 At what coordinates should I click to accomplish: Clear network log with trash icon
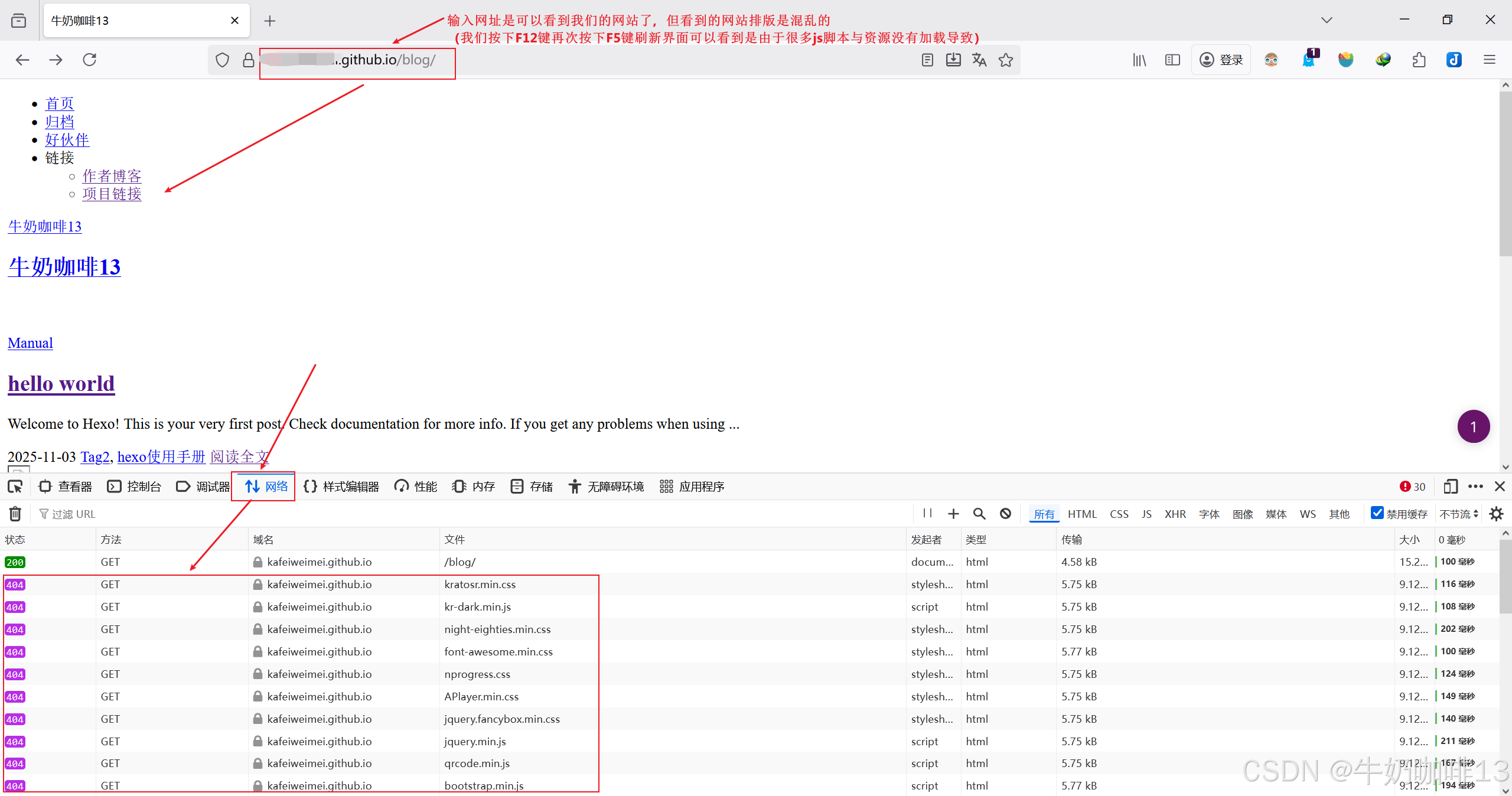pos(15,514)
